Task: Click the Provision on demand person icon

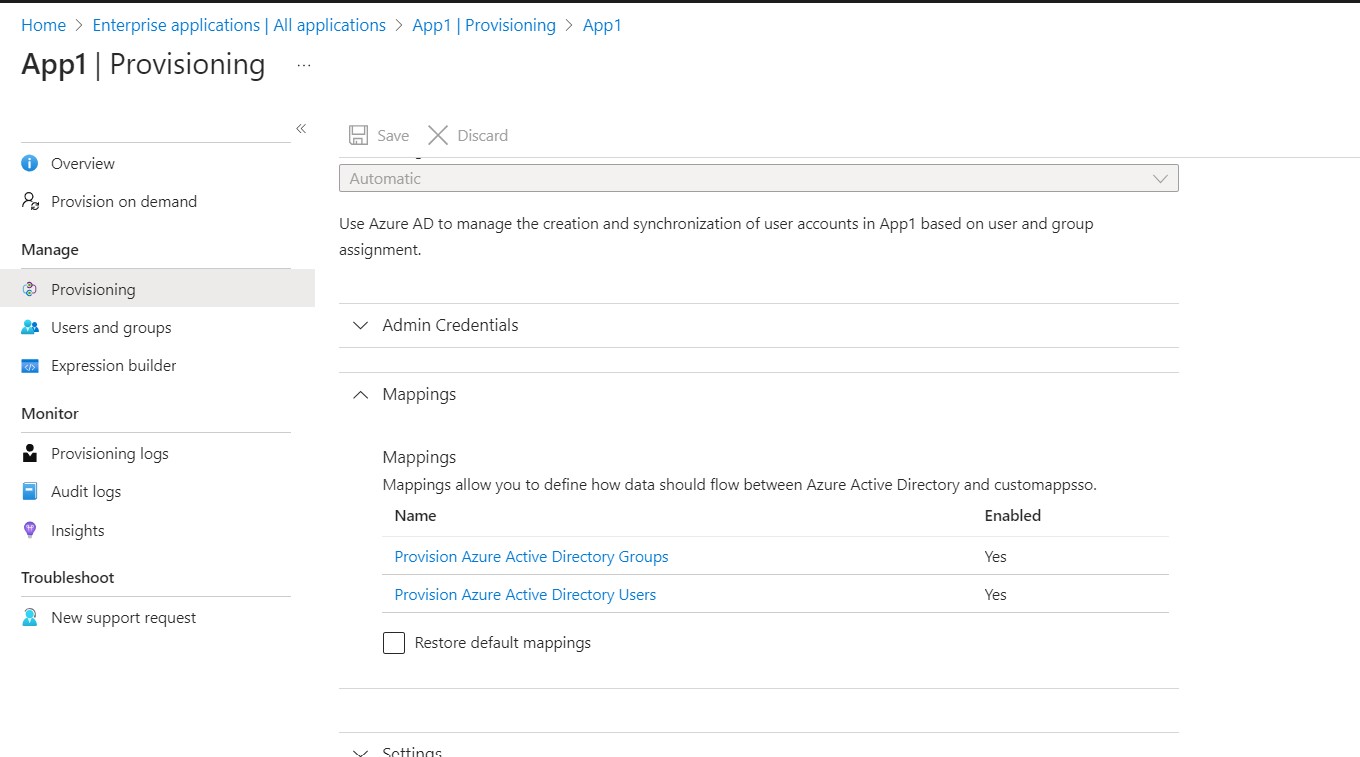Action: [x=30, y=201]
